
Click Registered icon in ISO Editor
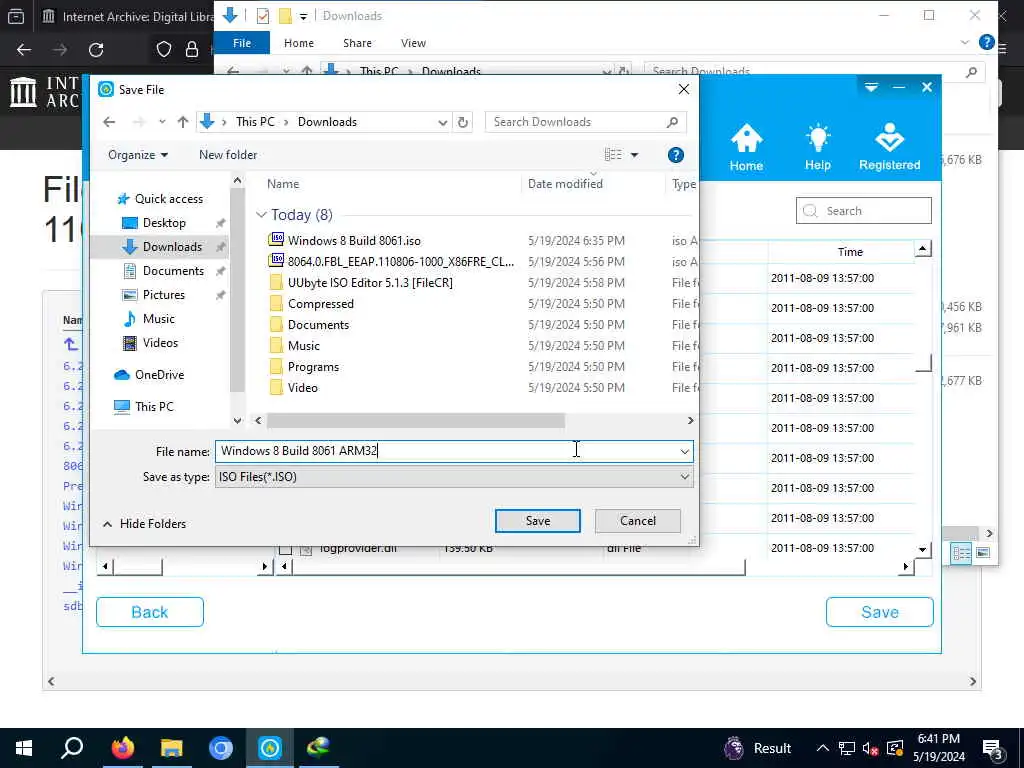[x=889, y=148]
